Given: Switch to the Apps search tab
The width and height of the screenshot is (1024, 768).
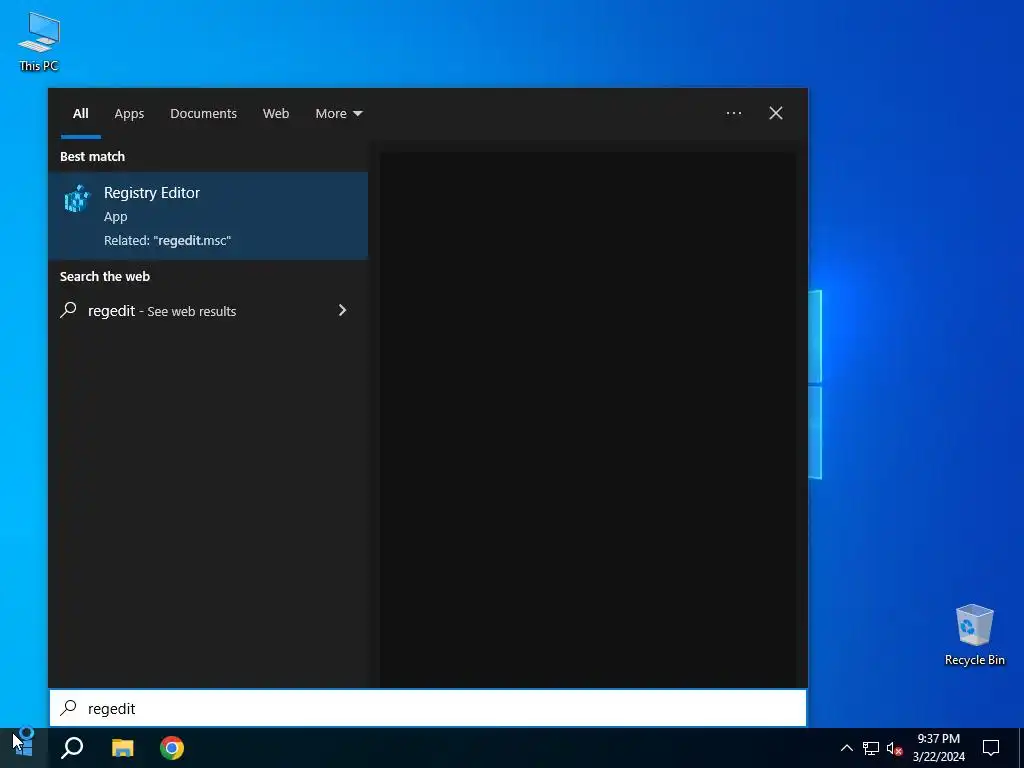Looking at the screenshot, I should (129, 114).
